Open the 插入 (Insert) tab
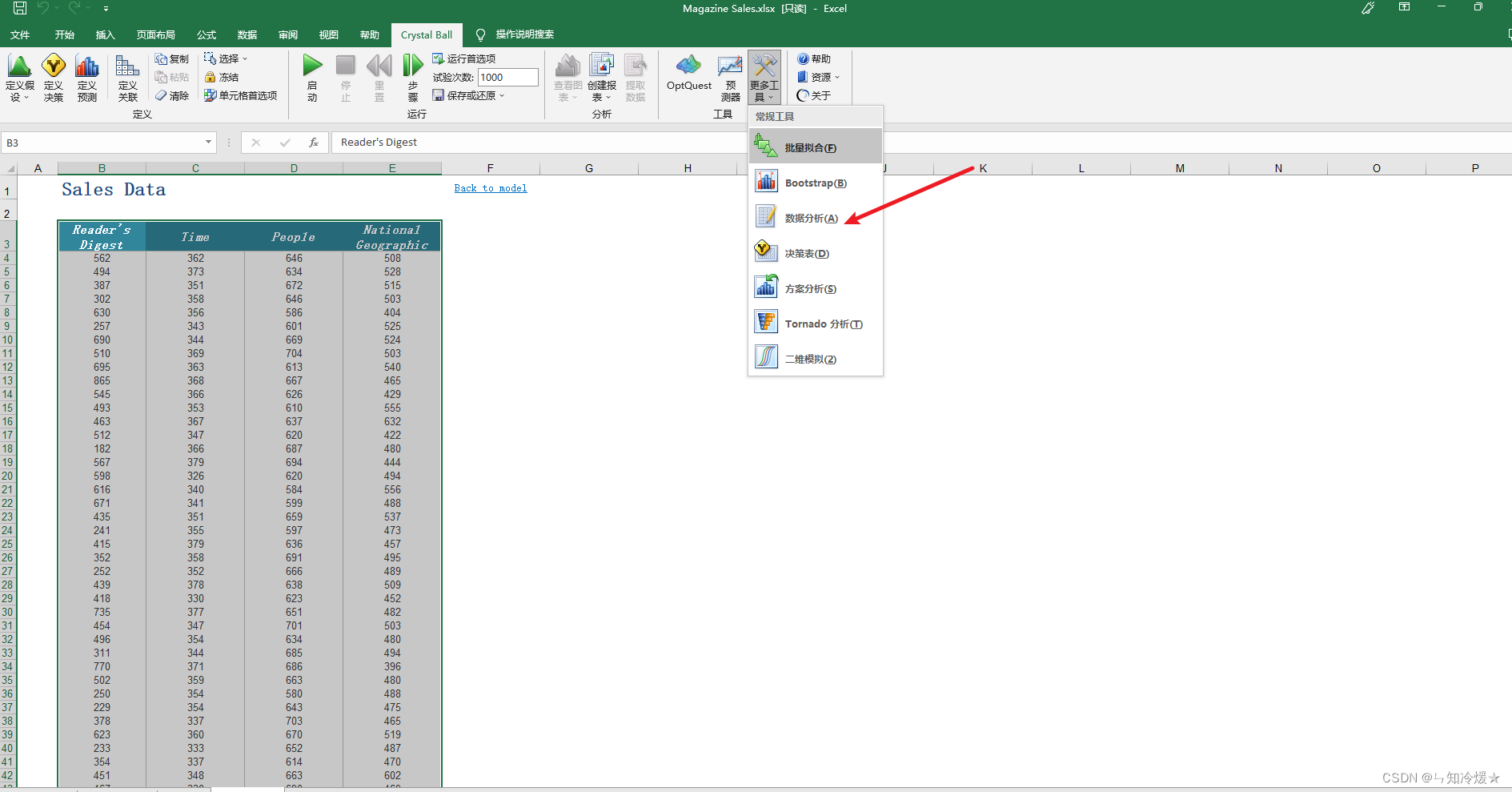 click(x=106, y=34)
